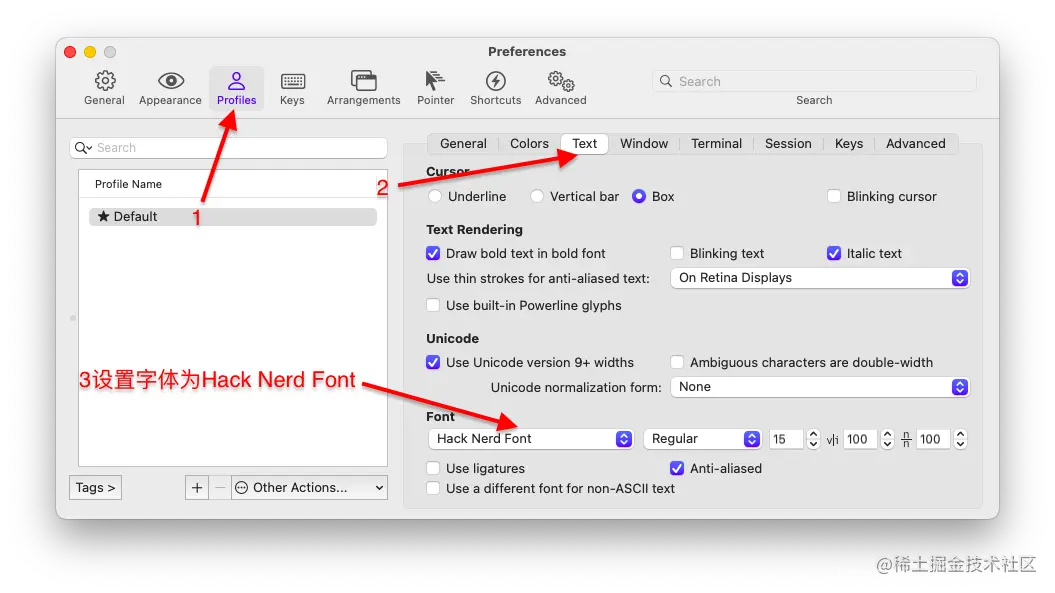Switch to the profile Advanced tab
Viewport: 1055px width, 593px height.
(x=915, y=144)
